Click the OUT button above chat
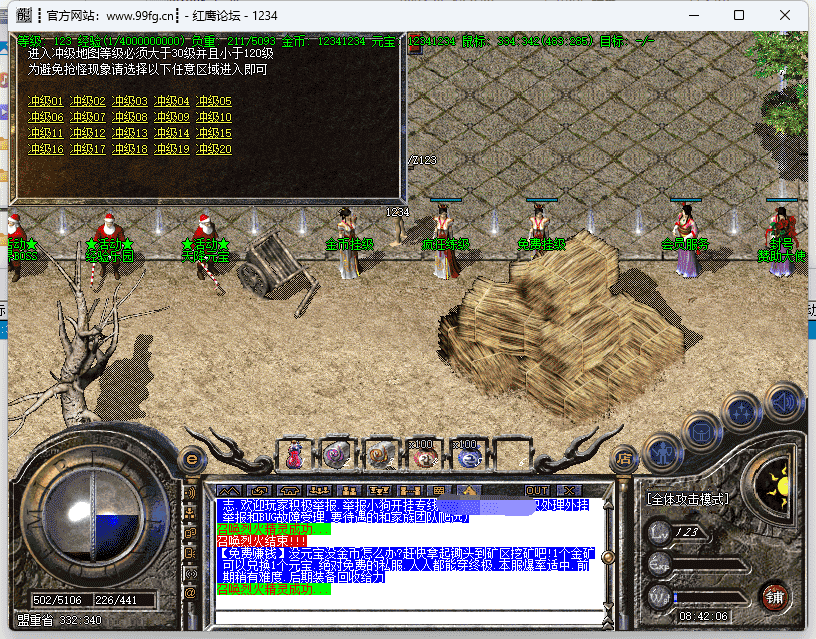Viewport: 816px width, 639px height. pyautogui.click(x=538, y=490)
